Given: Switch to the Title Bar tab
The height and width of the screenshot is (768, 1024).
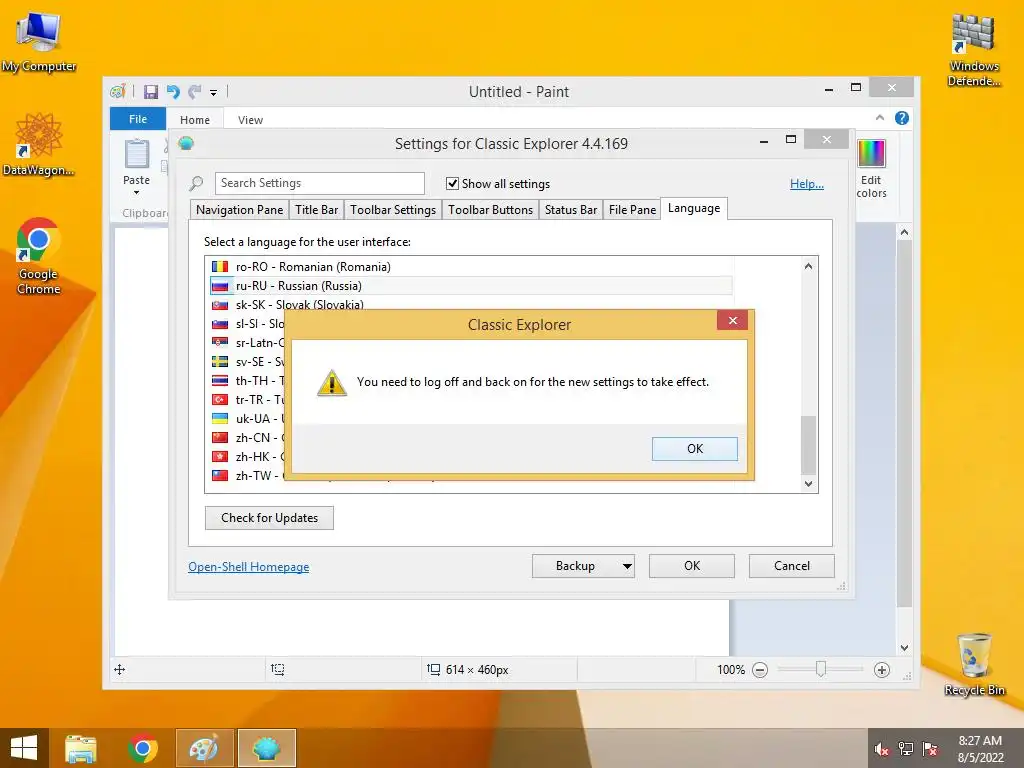Looking at the screenshot, I should (316, 210).
